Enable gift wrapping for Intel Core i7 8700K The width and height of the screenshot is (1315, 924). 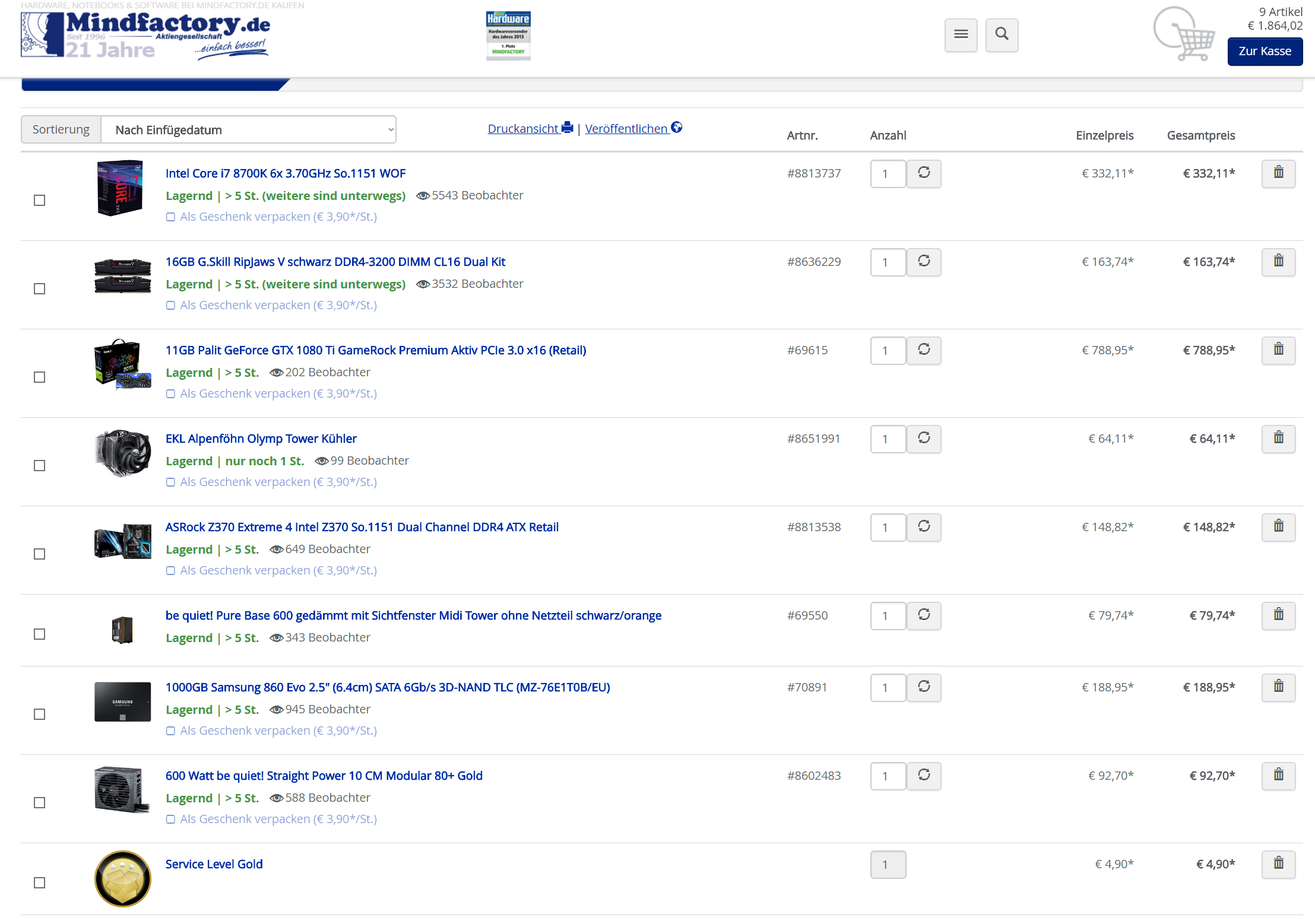pos(170,217)
